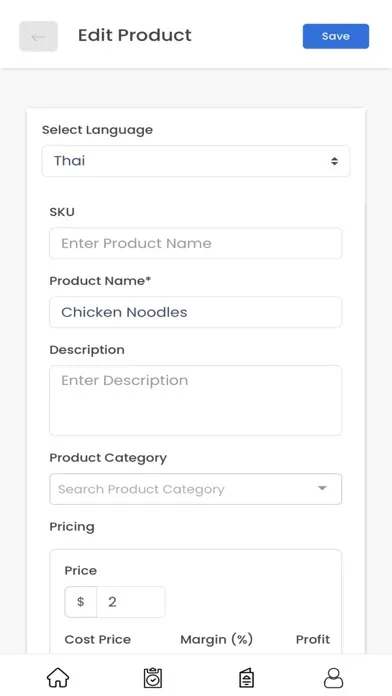The height and width of the screenshot is (696, 392).
Task: Expand the Search Product Category combo box
Action: (x=196, y=489)
